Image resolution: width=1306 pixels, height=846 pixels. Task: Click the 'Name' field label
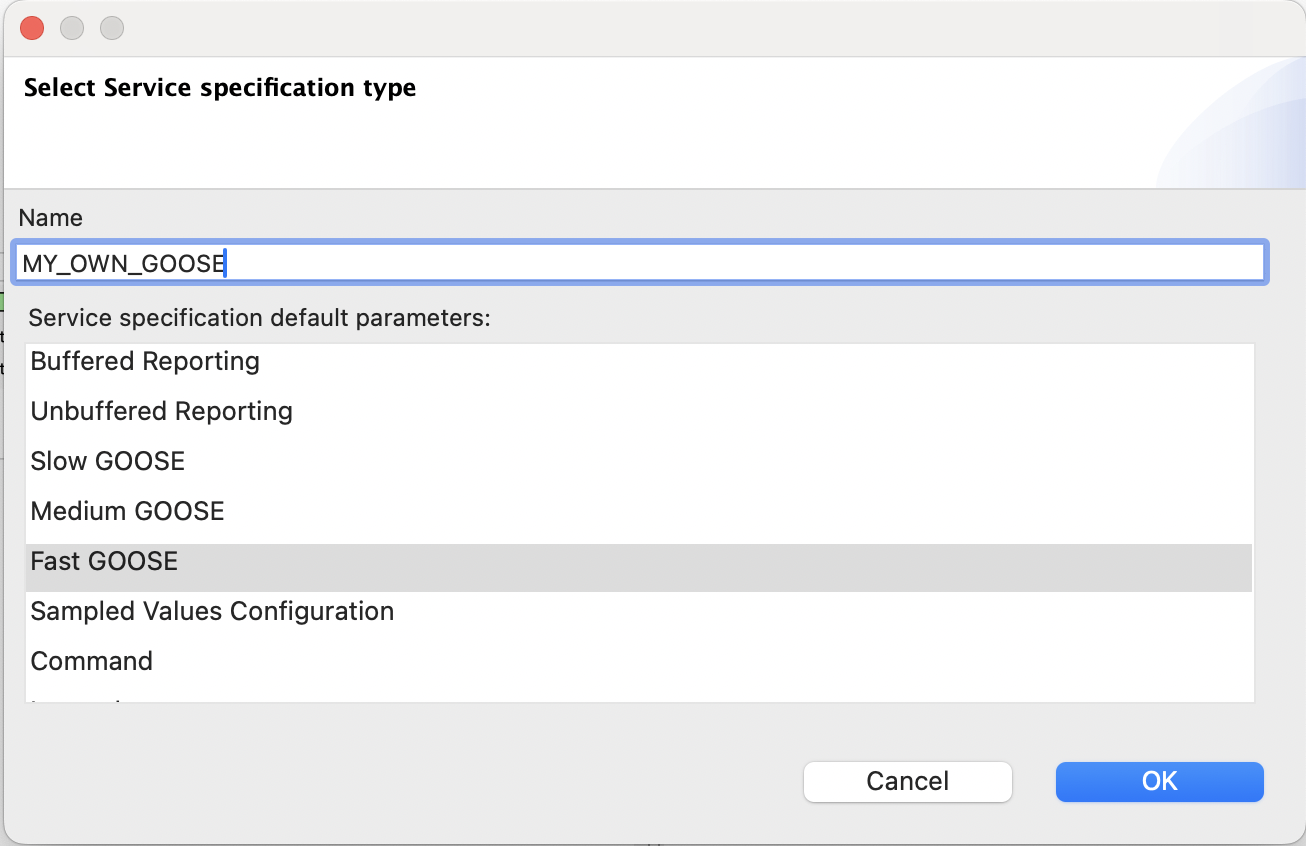[x=51, y=218]
